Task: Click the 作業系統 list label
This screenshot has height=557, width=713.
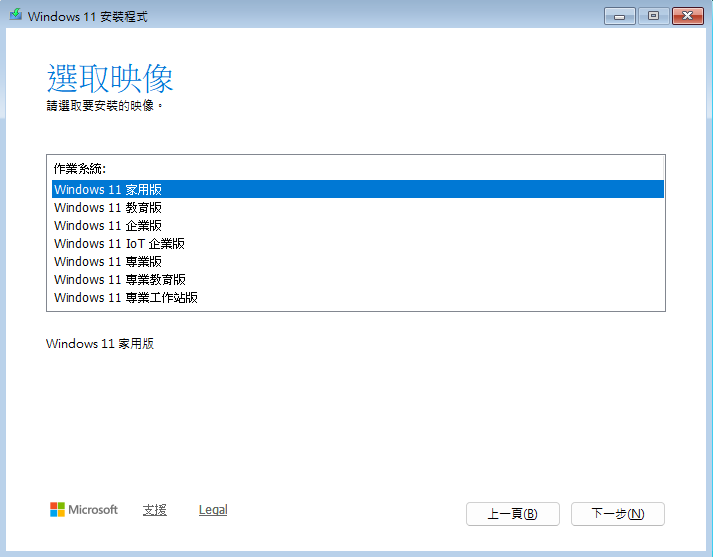Action: tap(80, 168)
